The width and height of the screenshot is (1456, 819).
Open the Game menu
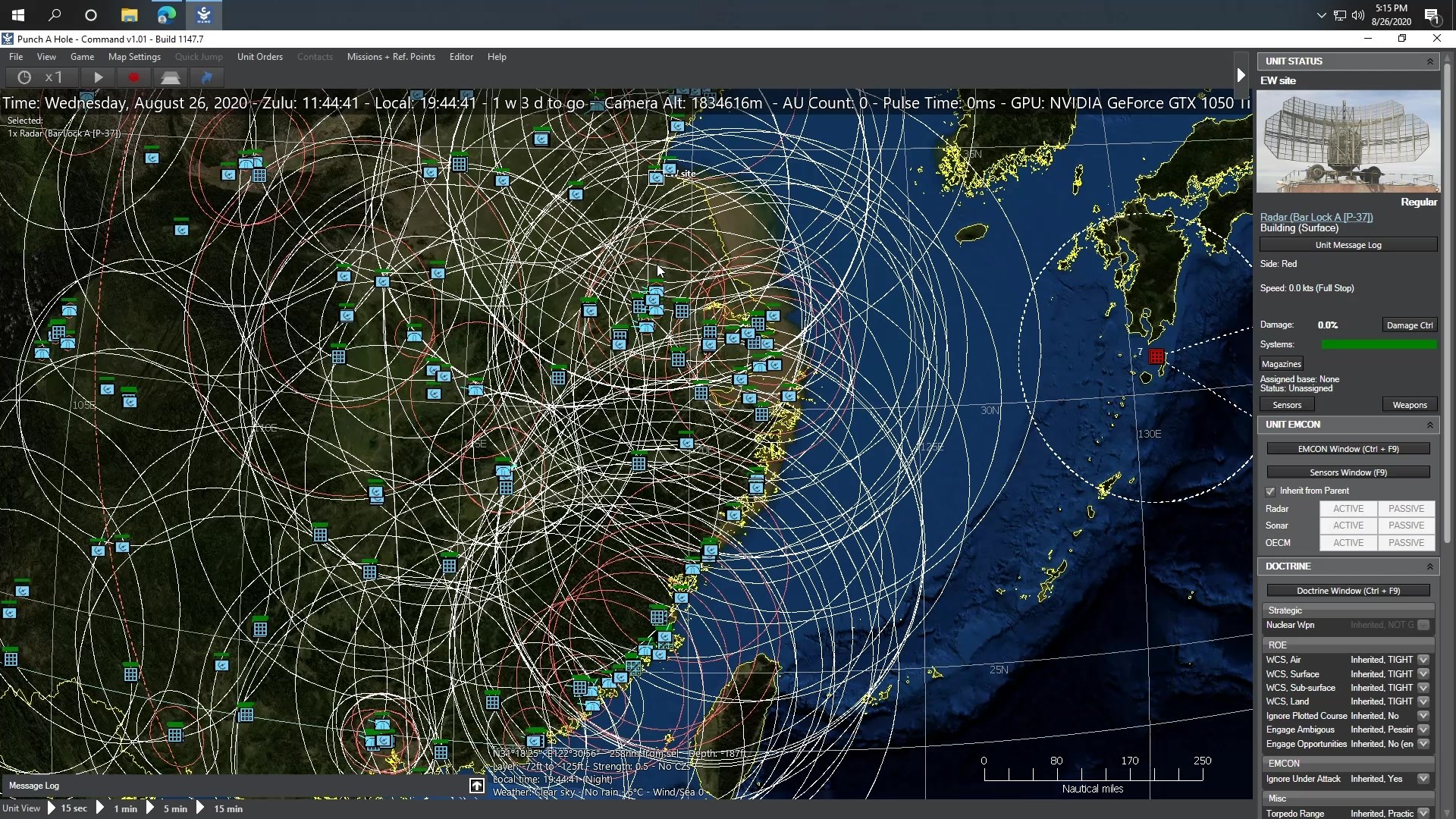pyautogui.click(x=82, y=57)
